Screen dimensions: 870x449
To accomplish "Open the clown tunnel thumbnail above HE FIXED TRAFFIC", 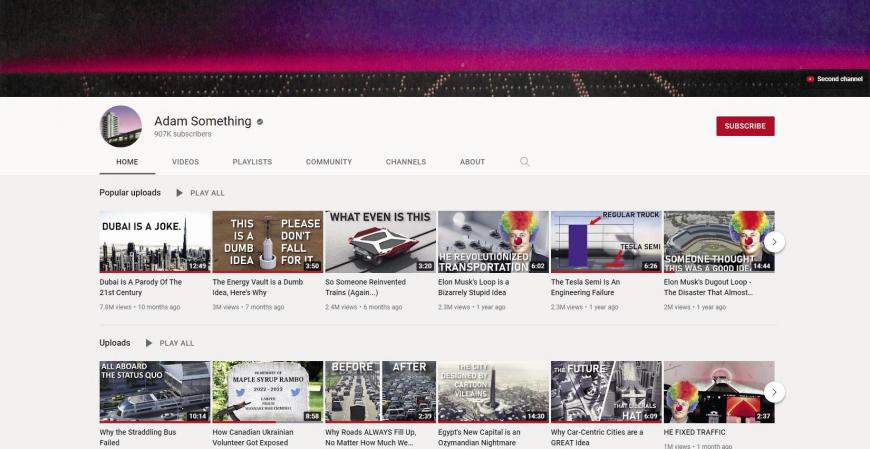I will (x=719, y=392).
